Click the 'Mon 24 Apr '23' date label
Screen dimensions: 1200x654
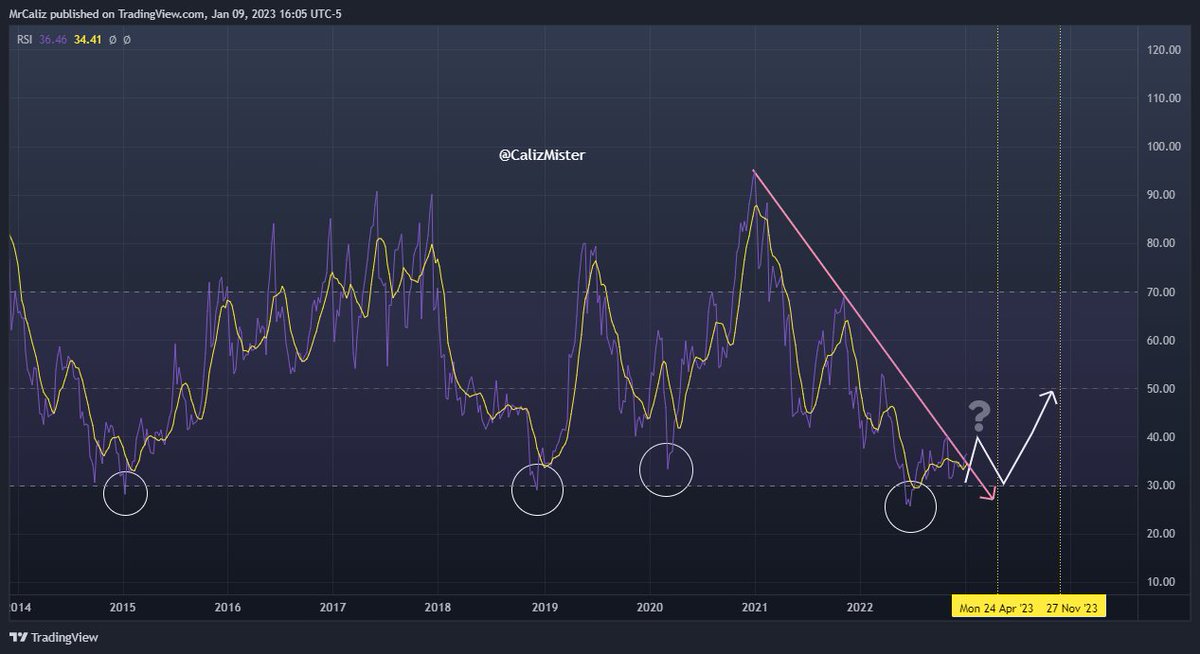996,607
